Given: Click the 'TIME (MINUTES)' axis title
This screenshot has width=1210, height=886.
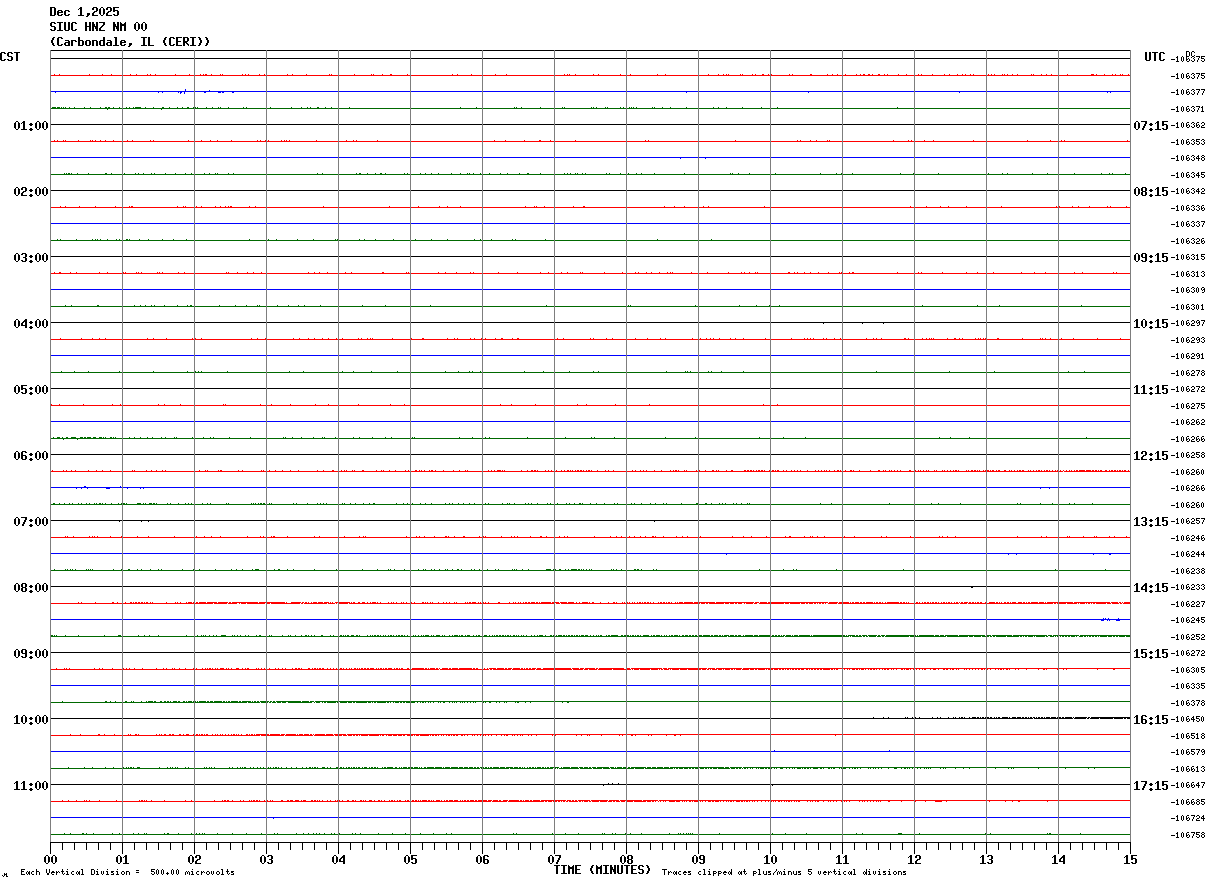Looking at the screenshot, I should click(602, 870).
